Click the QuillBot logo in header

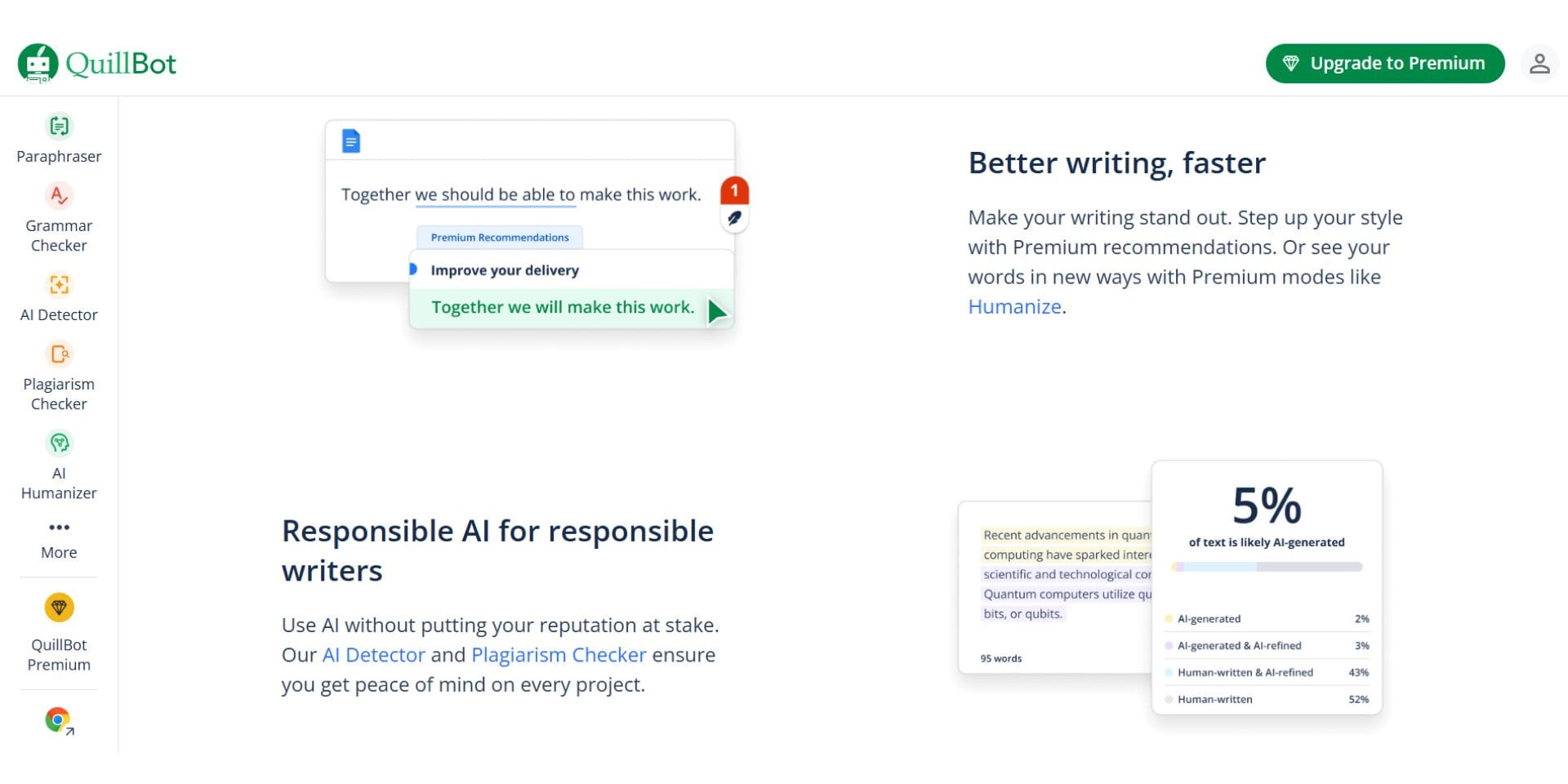coord(97,64)
